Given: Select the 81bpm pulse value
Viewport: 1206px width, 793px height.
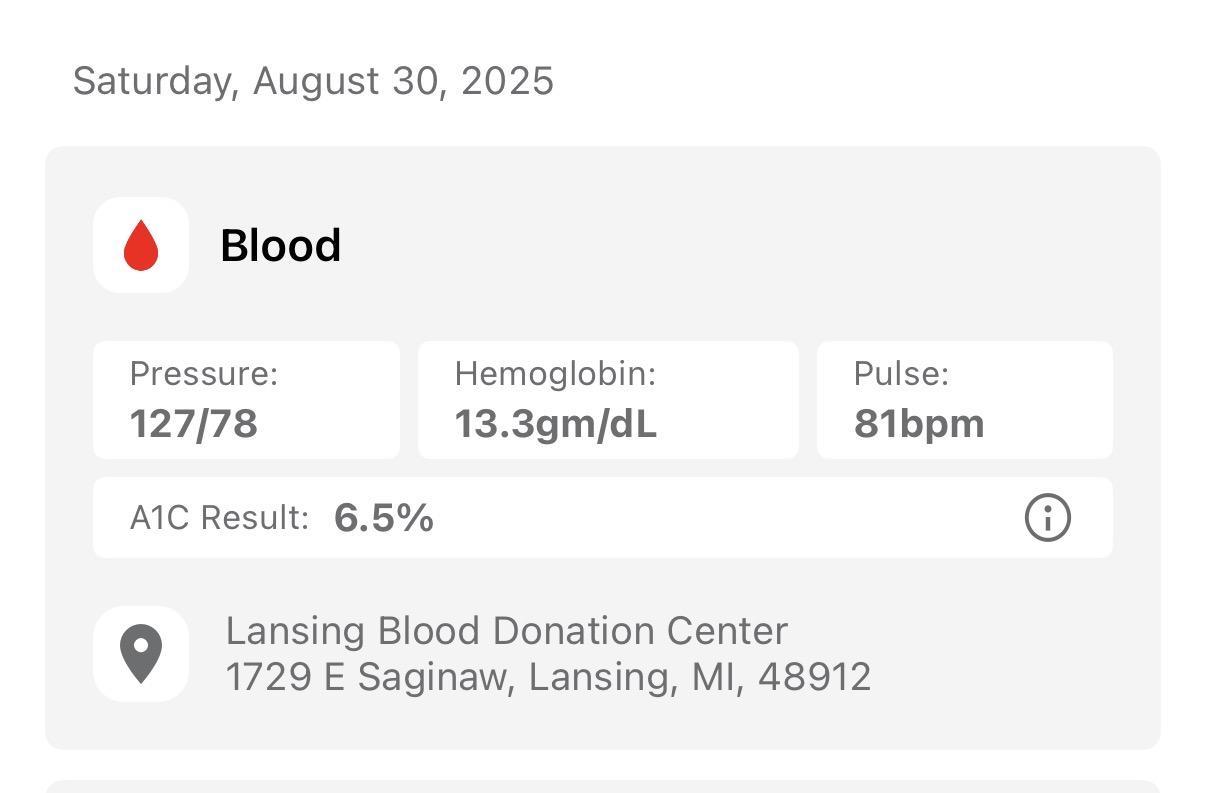Looking at the screenshot, I should pos(919,424).
